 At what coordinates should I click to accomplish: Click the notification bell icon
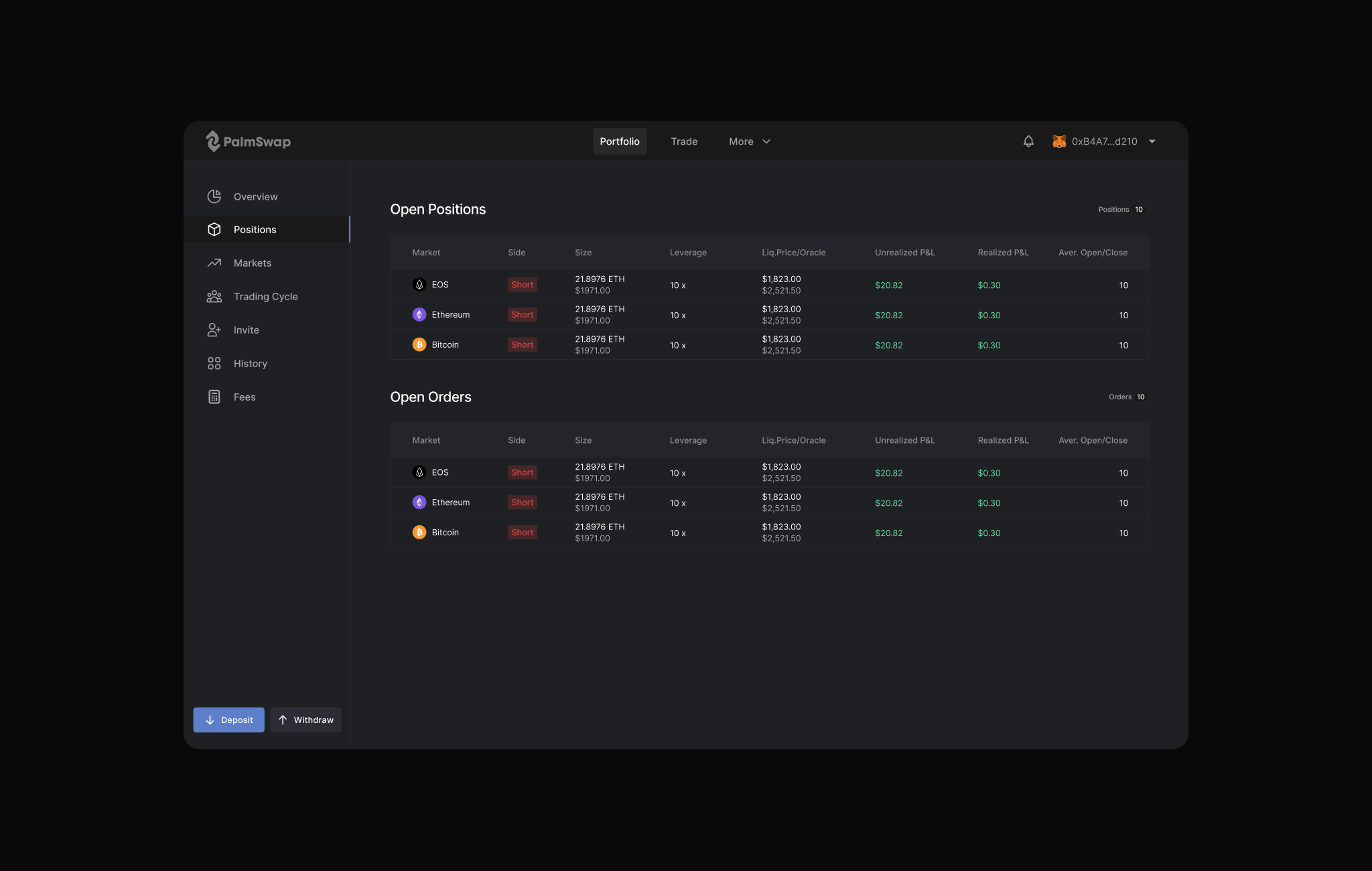point(1028,141)
